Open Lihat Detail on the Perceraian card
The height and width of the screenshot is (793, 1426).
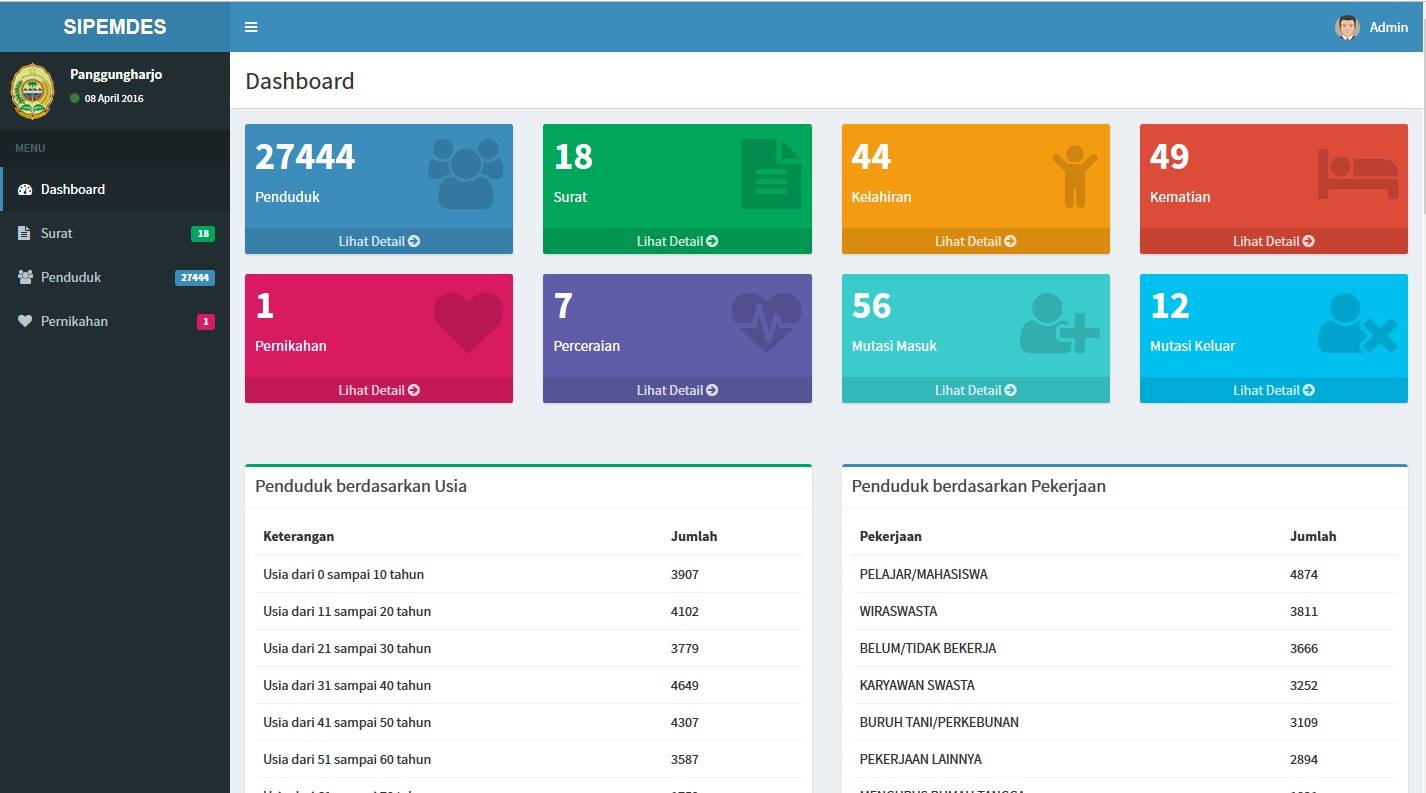click(677, 390)
